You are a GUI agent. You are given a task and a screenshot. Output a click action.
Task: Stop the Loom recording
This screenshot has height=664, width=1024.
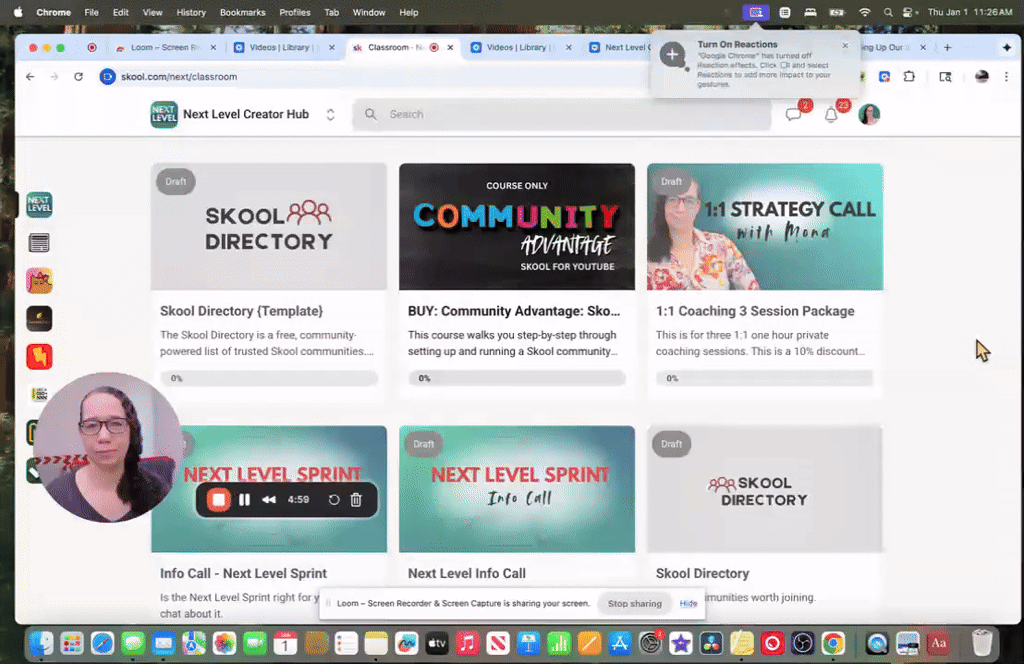pyautogui.click(x=219, y=500)
